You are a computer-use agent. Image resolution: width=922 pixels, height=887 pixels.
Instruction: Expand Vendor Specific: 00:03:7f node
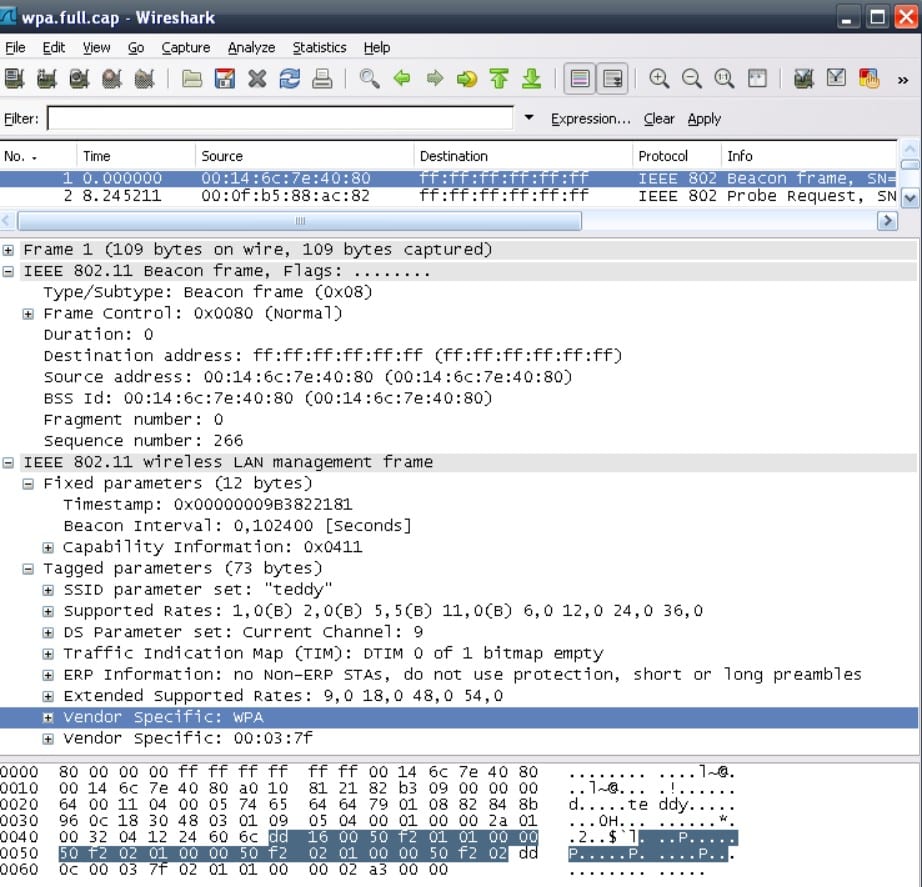pyautogui.click(x=48, y=739)
